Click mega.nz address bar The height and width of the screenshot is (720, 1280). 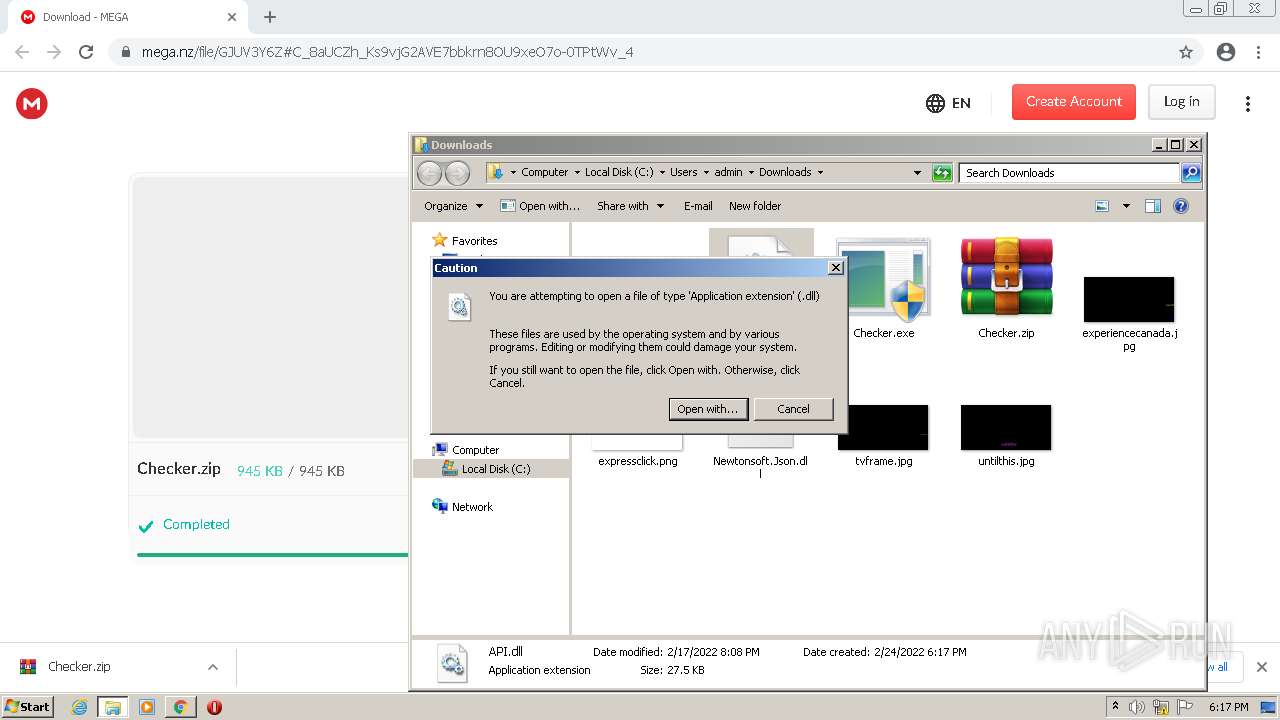click(640, 52)
